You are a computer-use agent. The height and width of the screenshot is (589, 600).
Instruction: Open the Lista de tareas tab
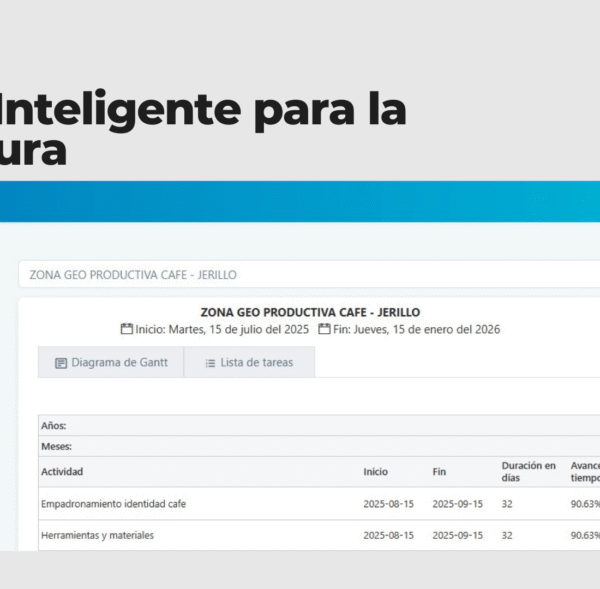tap(249, 363)
